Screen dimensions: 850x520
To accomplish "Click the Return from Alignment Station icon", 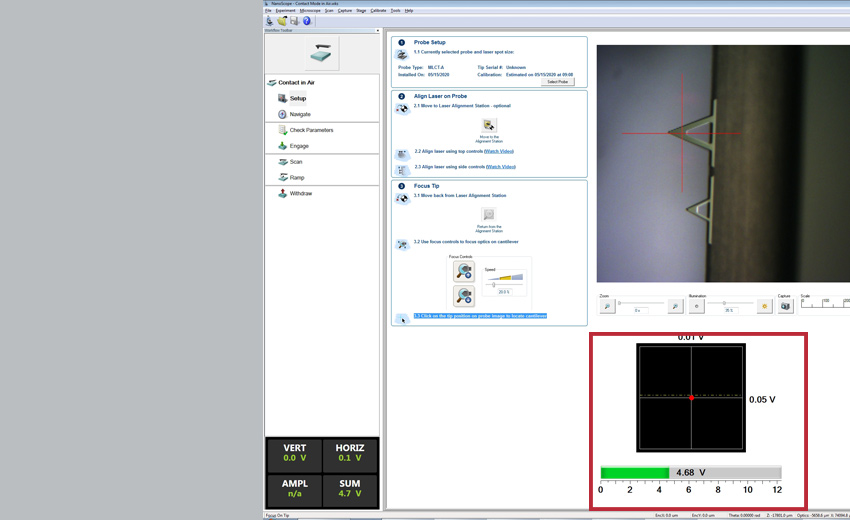I will click(x=488, y=215).
